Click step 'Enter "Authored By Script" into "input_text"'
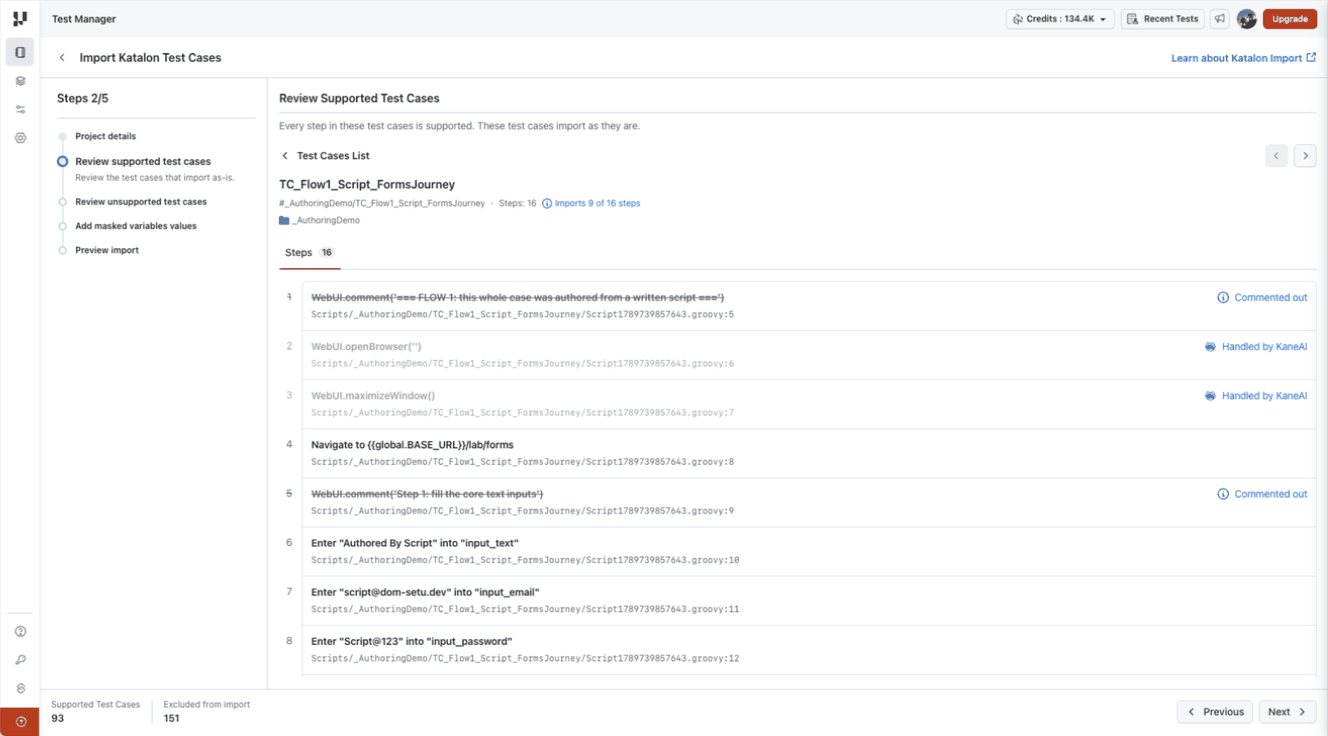Image resolution: width=1328 pixels, height=736 pixels. click(415, 543)
